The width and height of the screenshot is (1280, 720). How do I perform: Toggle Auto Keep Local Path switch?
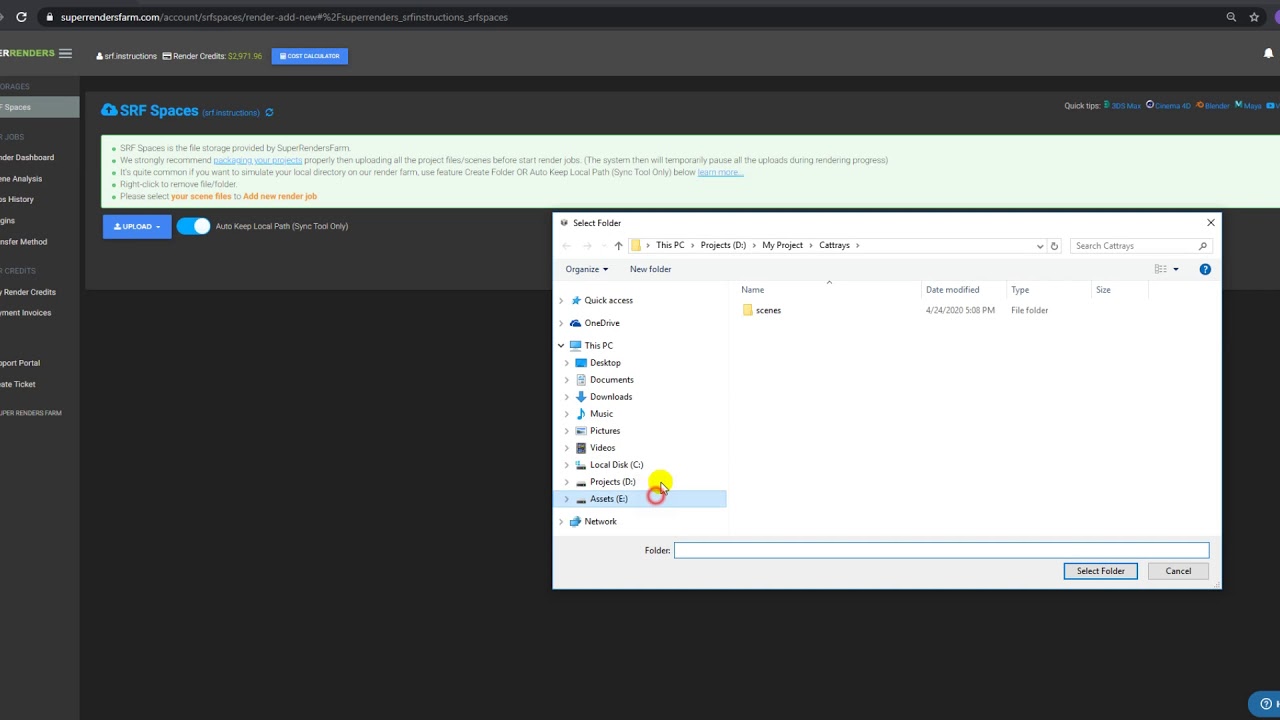[194, 226]
